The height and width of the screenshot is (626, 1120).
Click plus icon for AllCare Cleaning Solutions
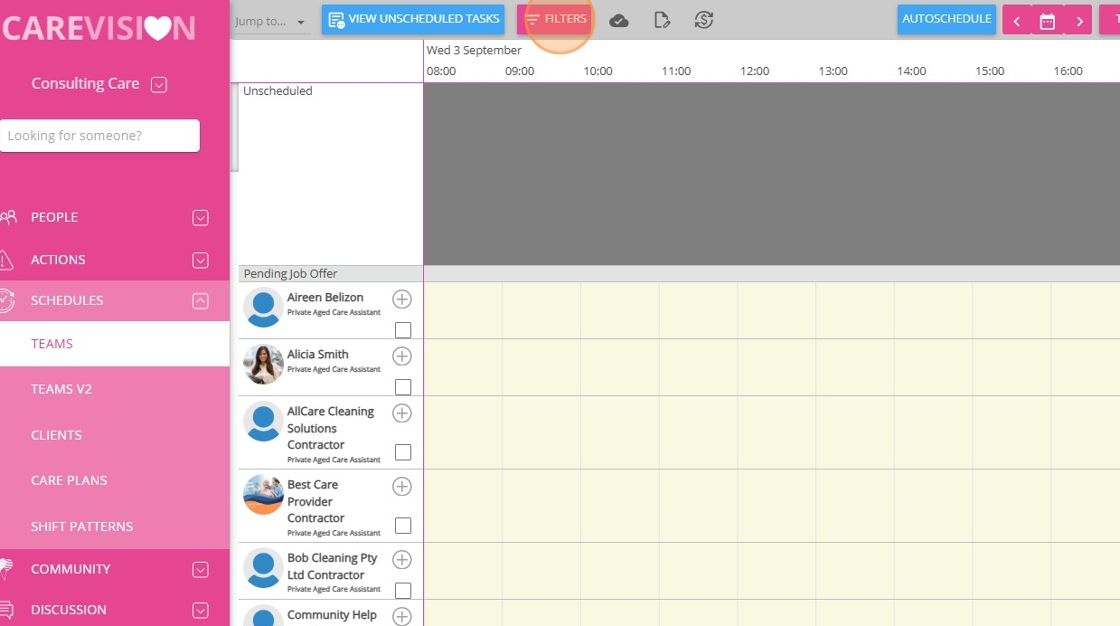point(402,413)
